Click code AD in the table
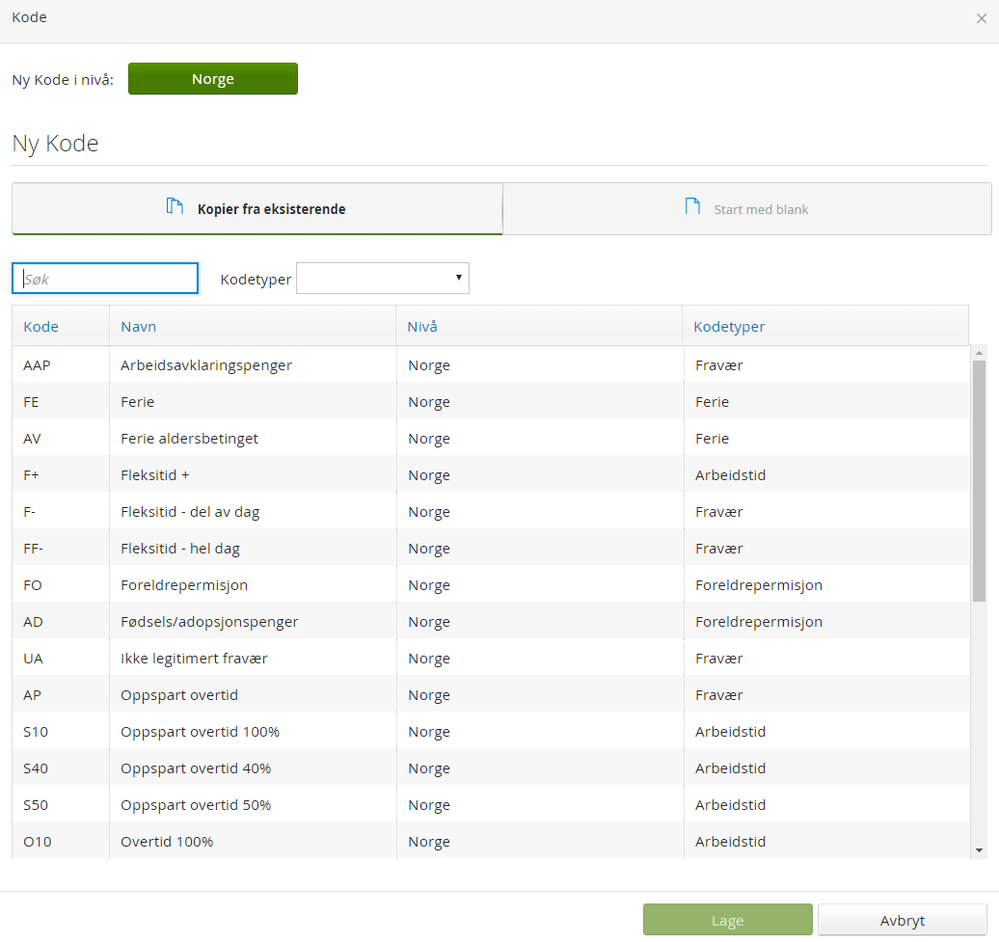This screenshot has height=942, width=999. 33,622
